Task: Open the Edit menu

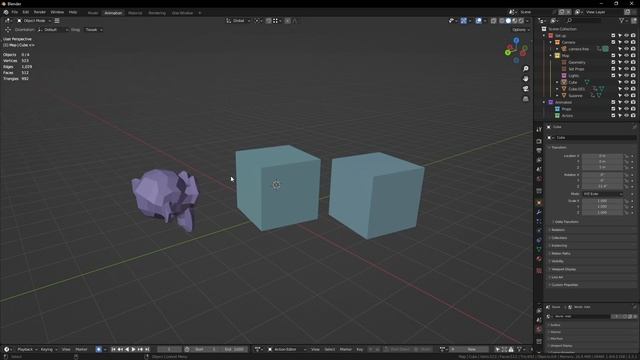Action: tap(26, 12)
